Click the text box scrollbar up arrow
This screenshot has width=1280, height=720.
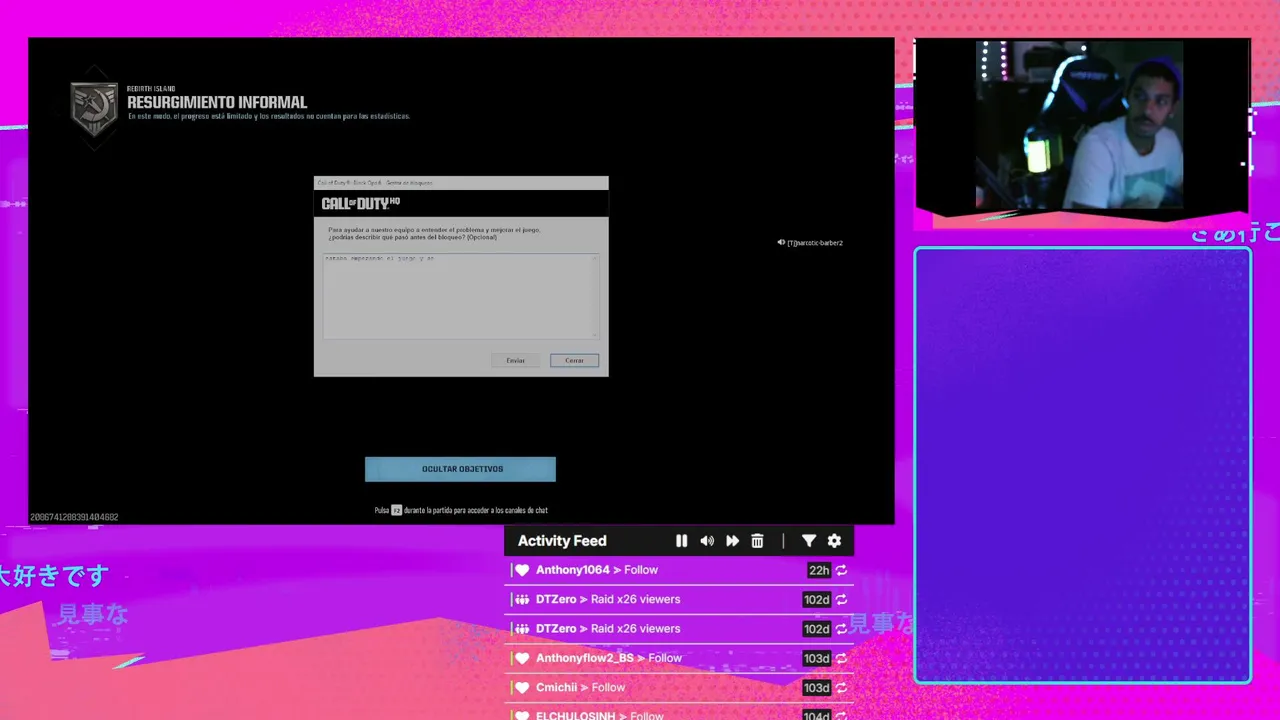coord(596,258)
